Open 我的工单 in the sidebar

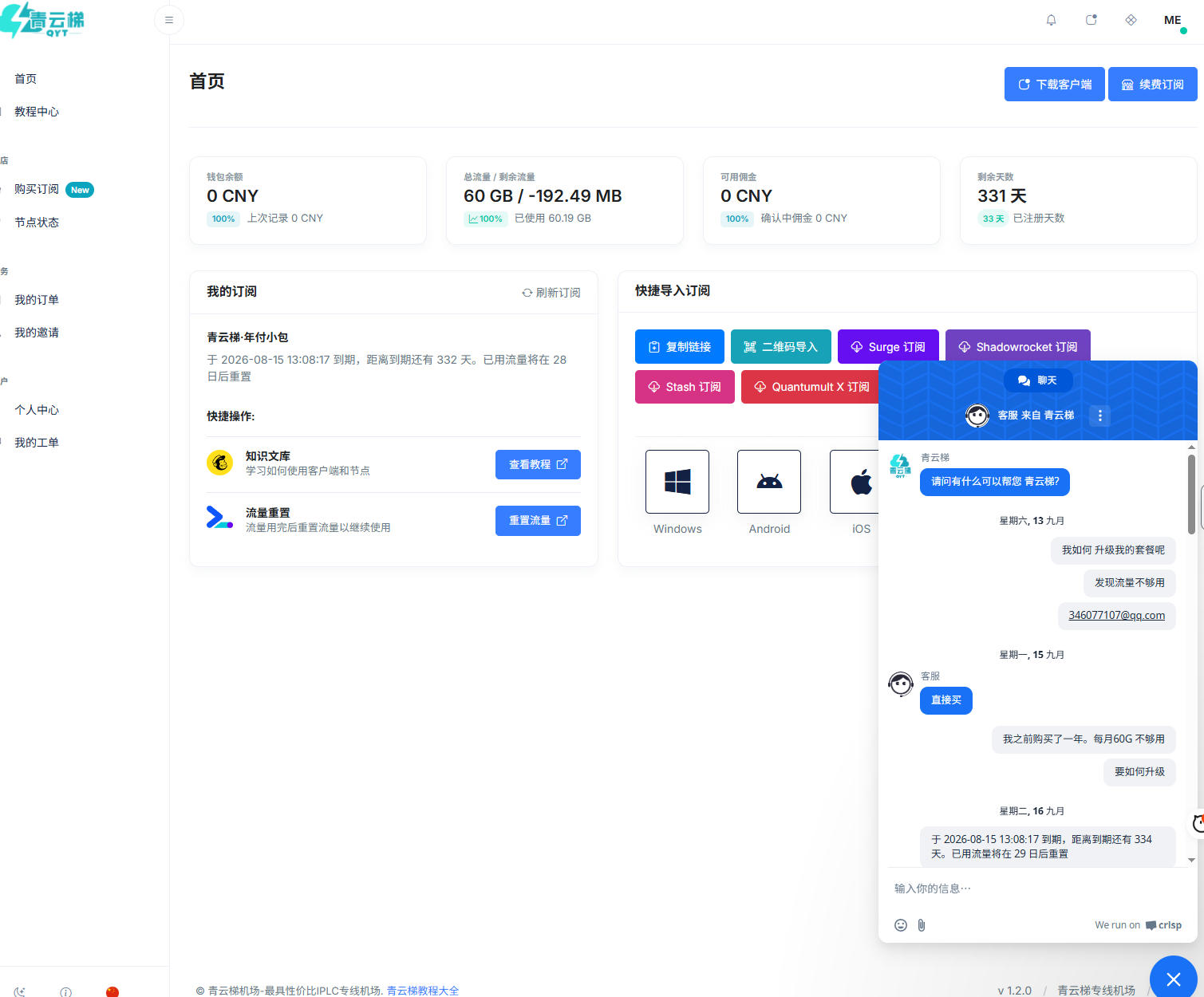[37, 443]
